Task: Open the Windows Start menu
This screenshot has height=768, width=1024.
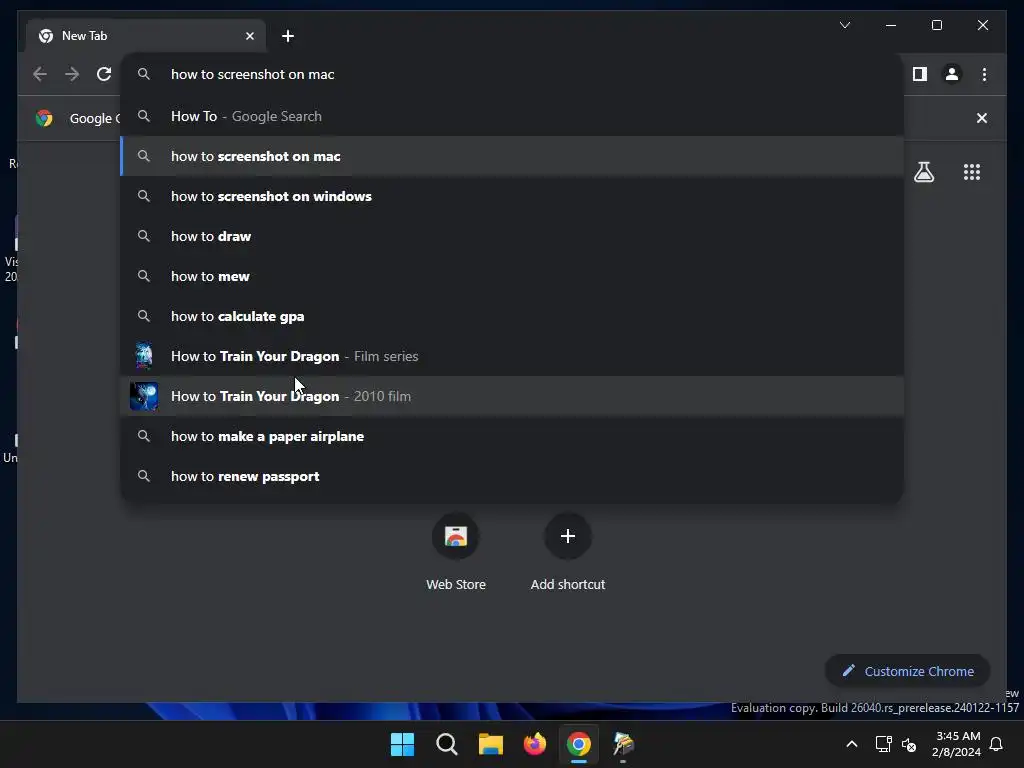Action: (x=402, y=744)
